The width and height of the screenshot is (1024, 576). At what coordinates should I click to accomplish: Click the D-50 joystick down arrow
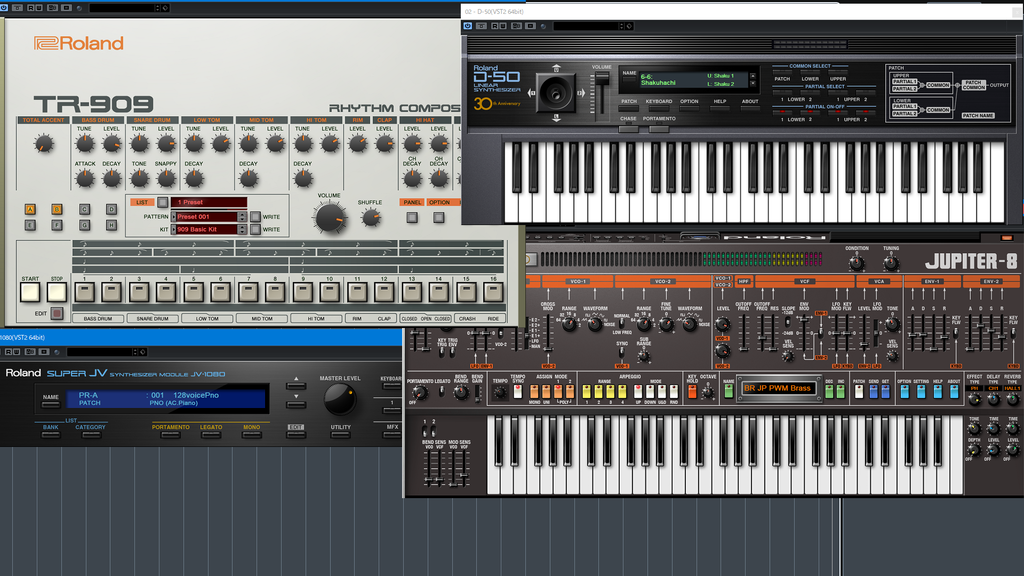pos(556,118)
